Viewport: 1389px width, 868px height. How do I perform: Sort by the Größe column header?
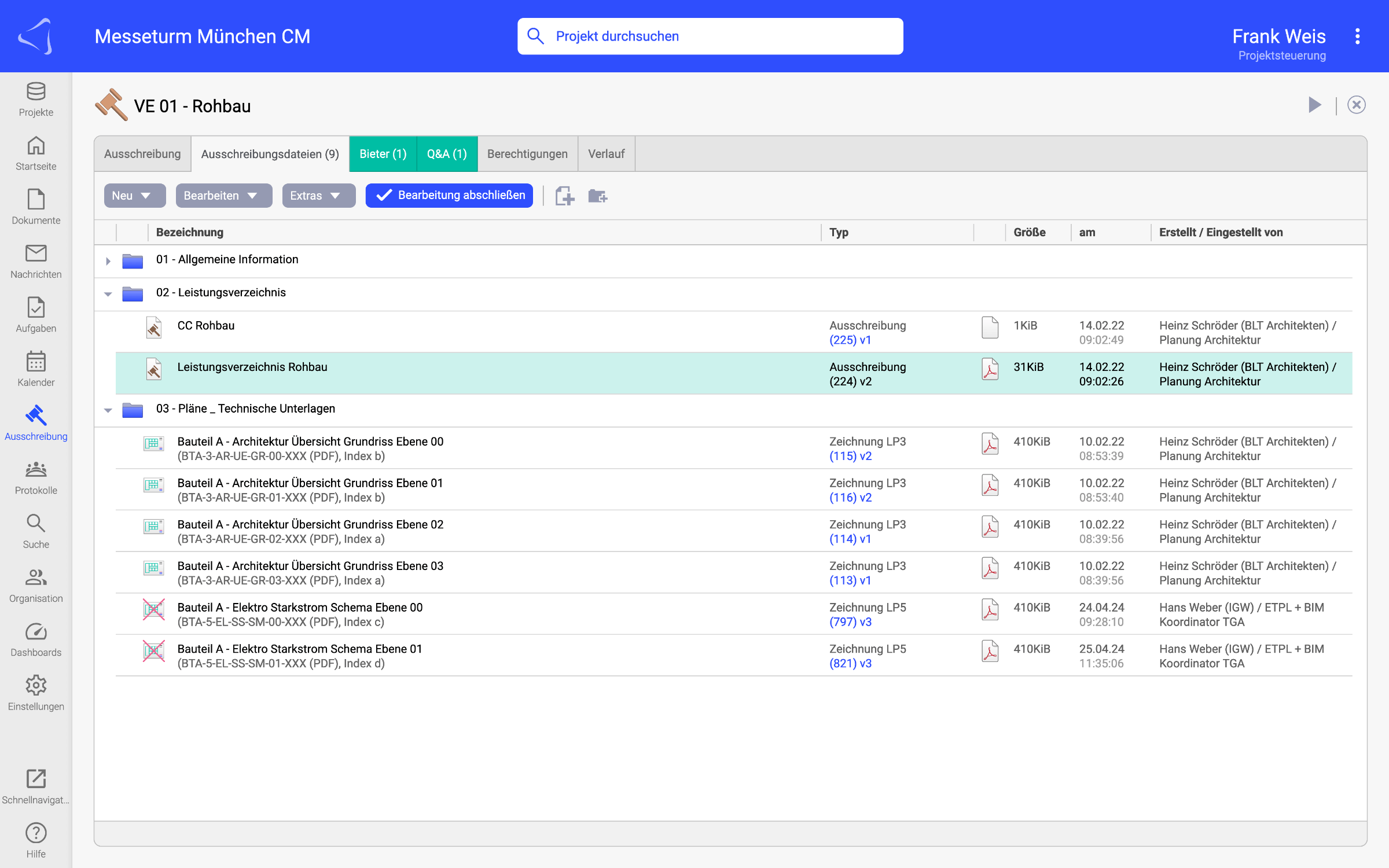point(1029,232)
